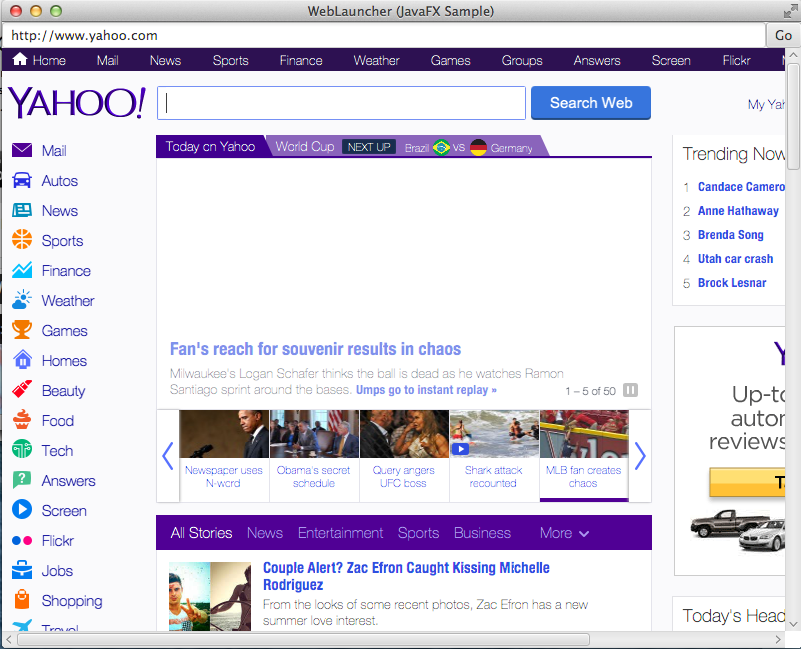Show next story thumbnails with right arrow
This screenshot has width=801, height=649.
(640, 456)
